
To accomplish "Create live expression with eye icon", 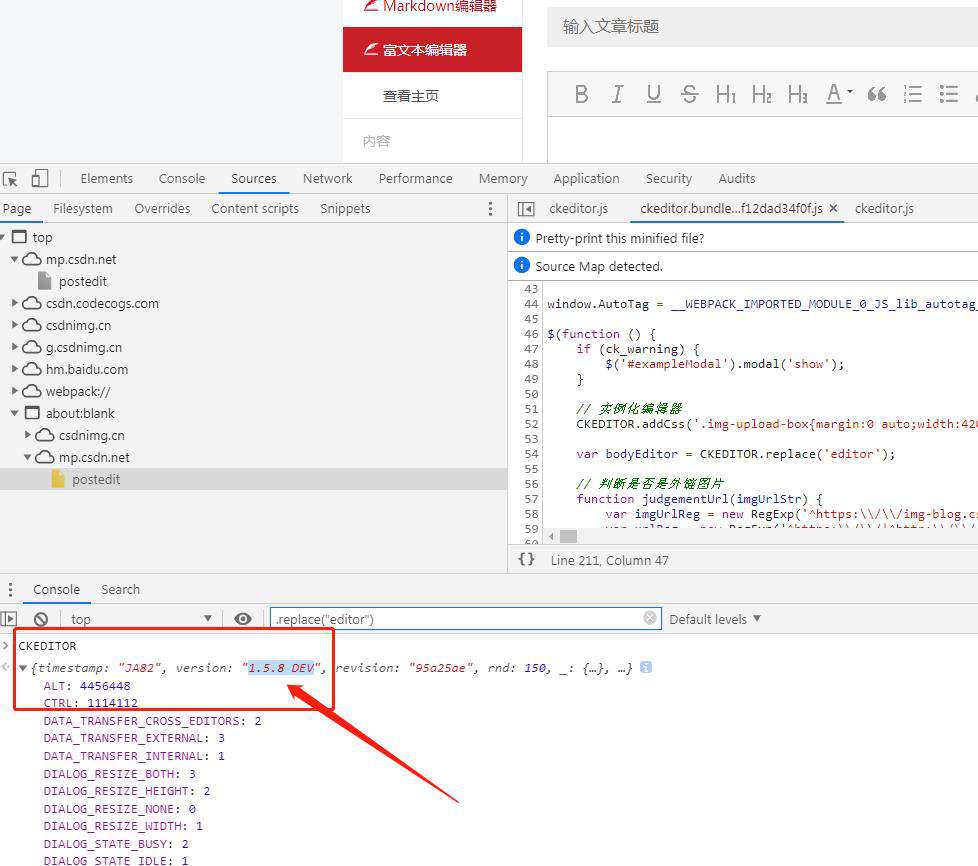I will [x=243, y=619].
